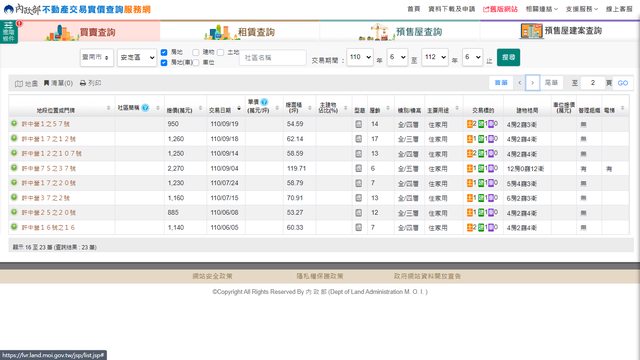The height and width of the screenshot is (360, 640).
Task: Open the map view icon
Action: click(x=19, y=84)
